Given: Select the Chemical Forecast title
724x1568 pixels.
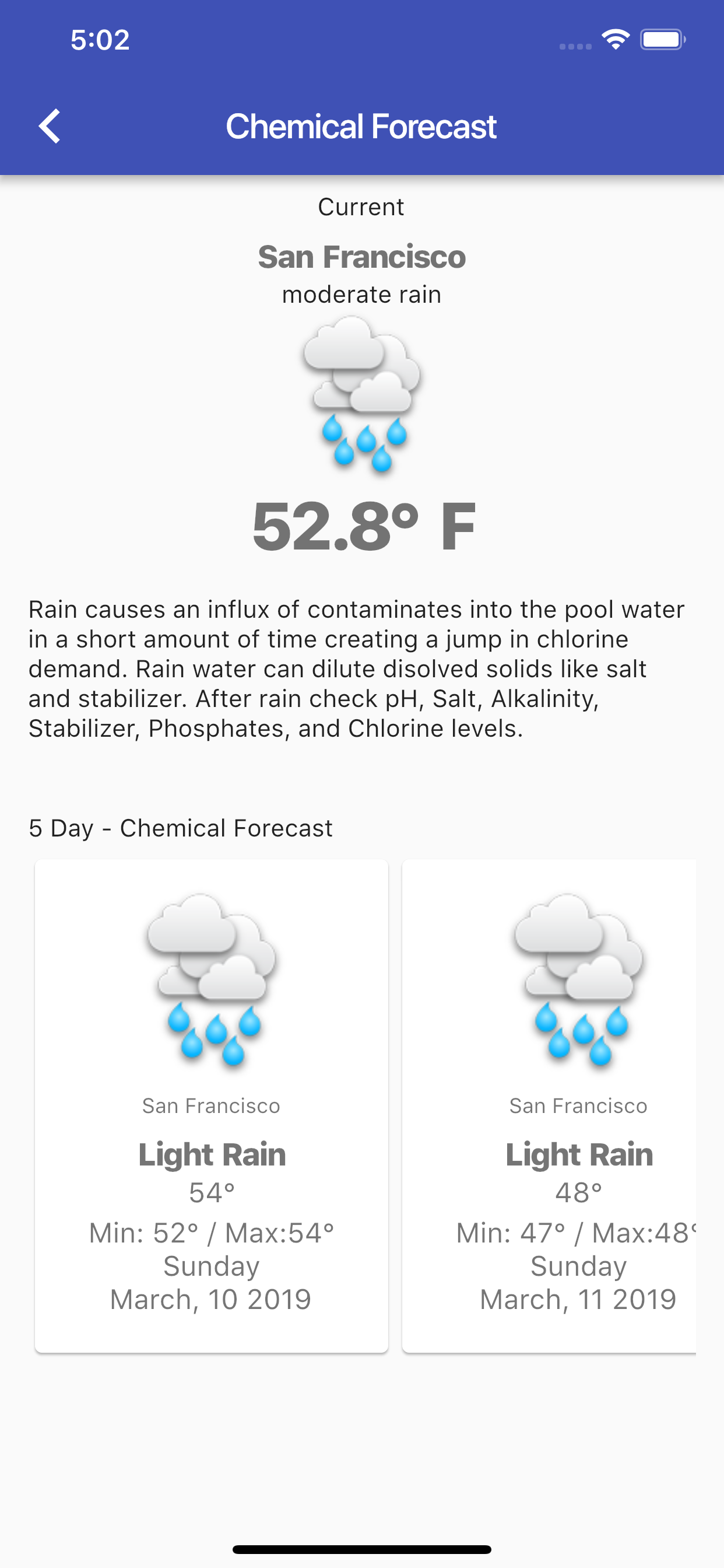Looking at the screenshot, I should click(361, 127).
